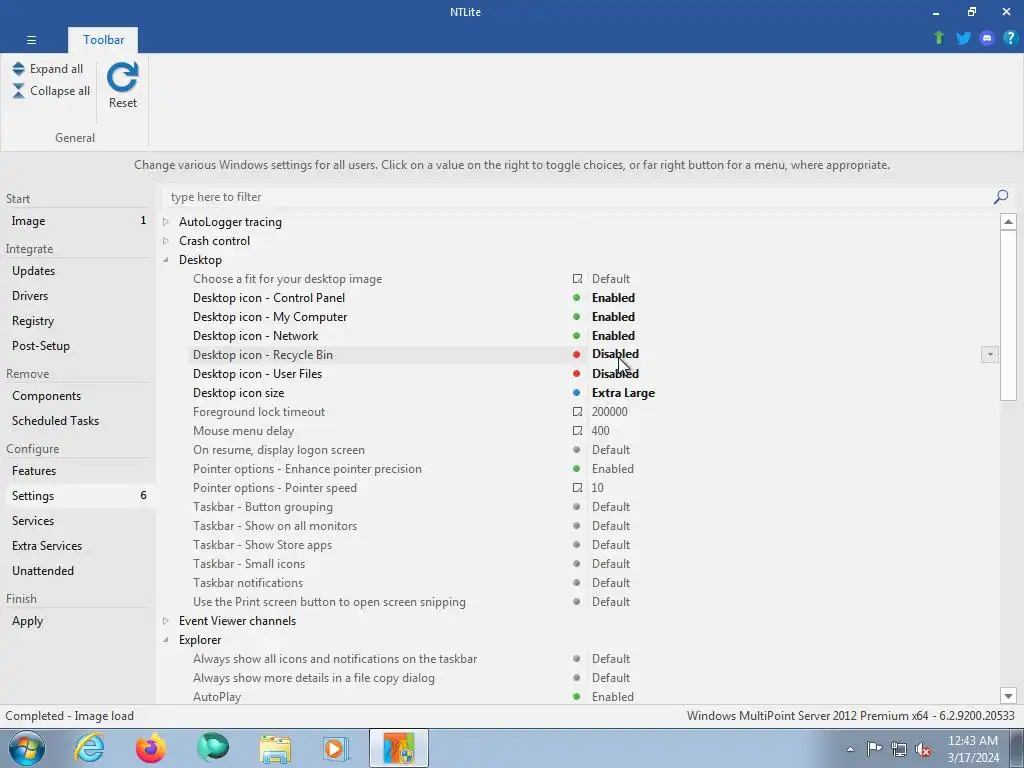Toggle Desktop icon - Control Panel Enabled value
This screenshot has height=768, width=1024.
[613, 298]
